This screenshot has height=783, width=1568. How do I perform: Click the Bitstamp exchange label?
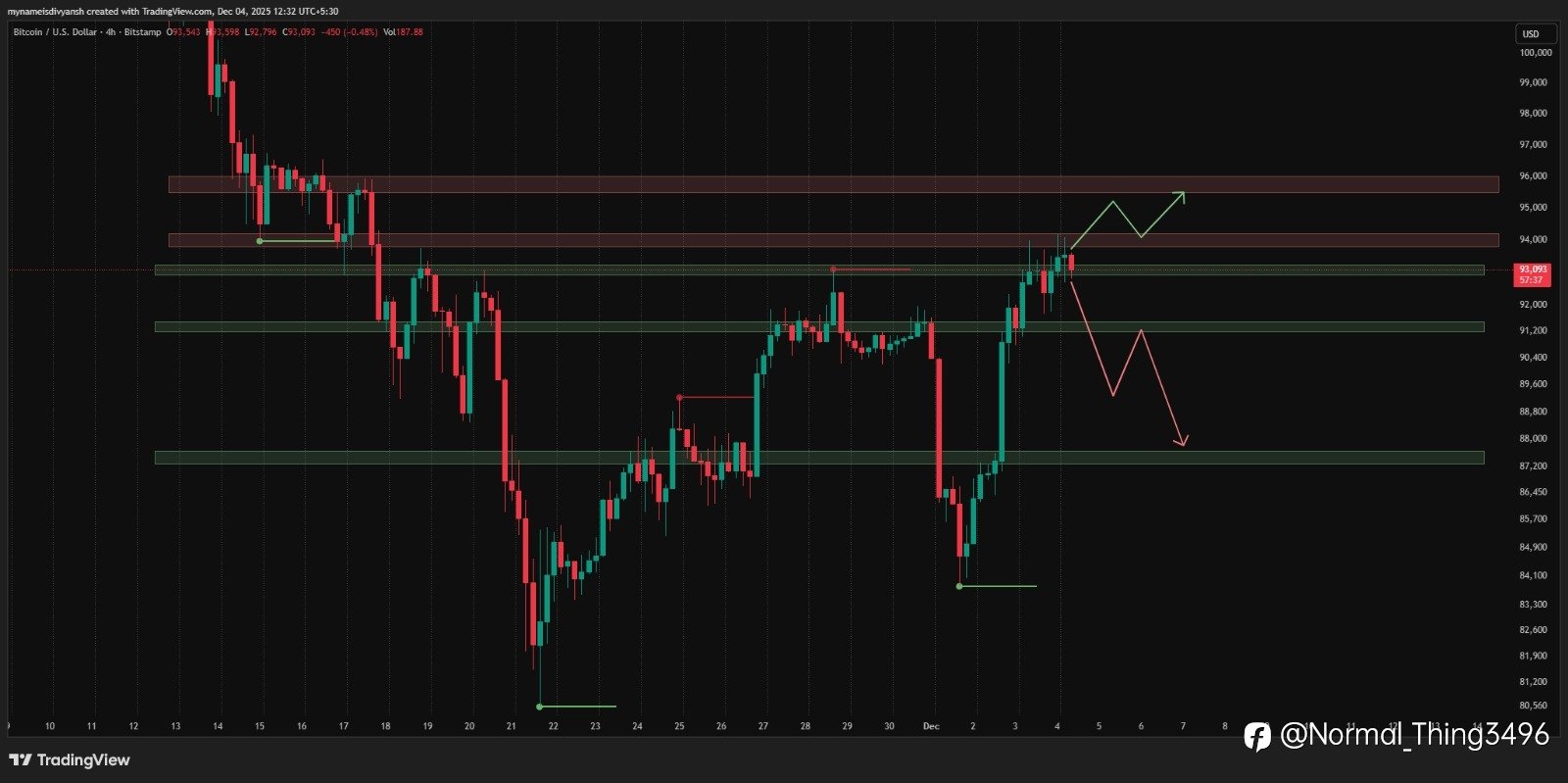[142, 32]
